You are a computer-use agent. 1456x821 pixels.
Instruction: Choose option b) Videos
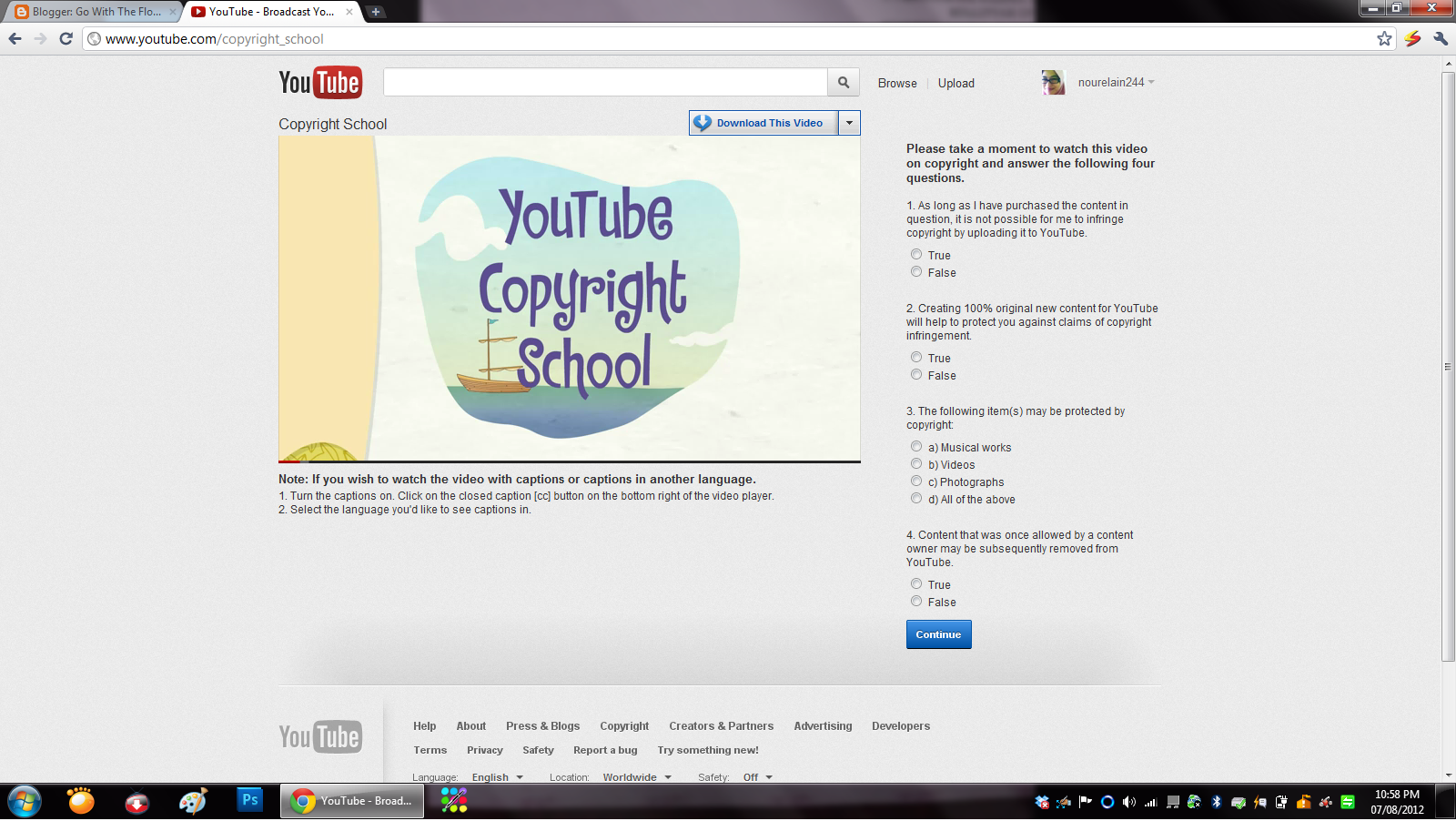coord(916,464)
